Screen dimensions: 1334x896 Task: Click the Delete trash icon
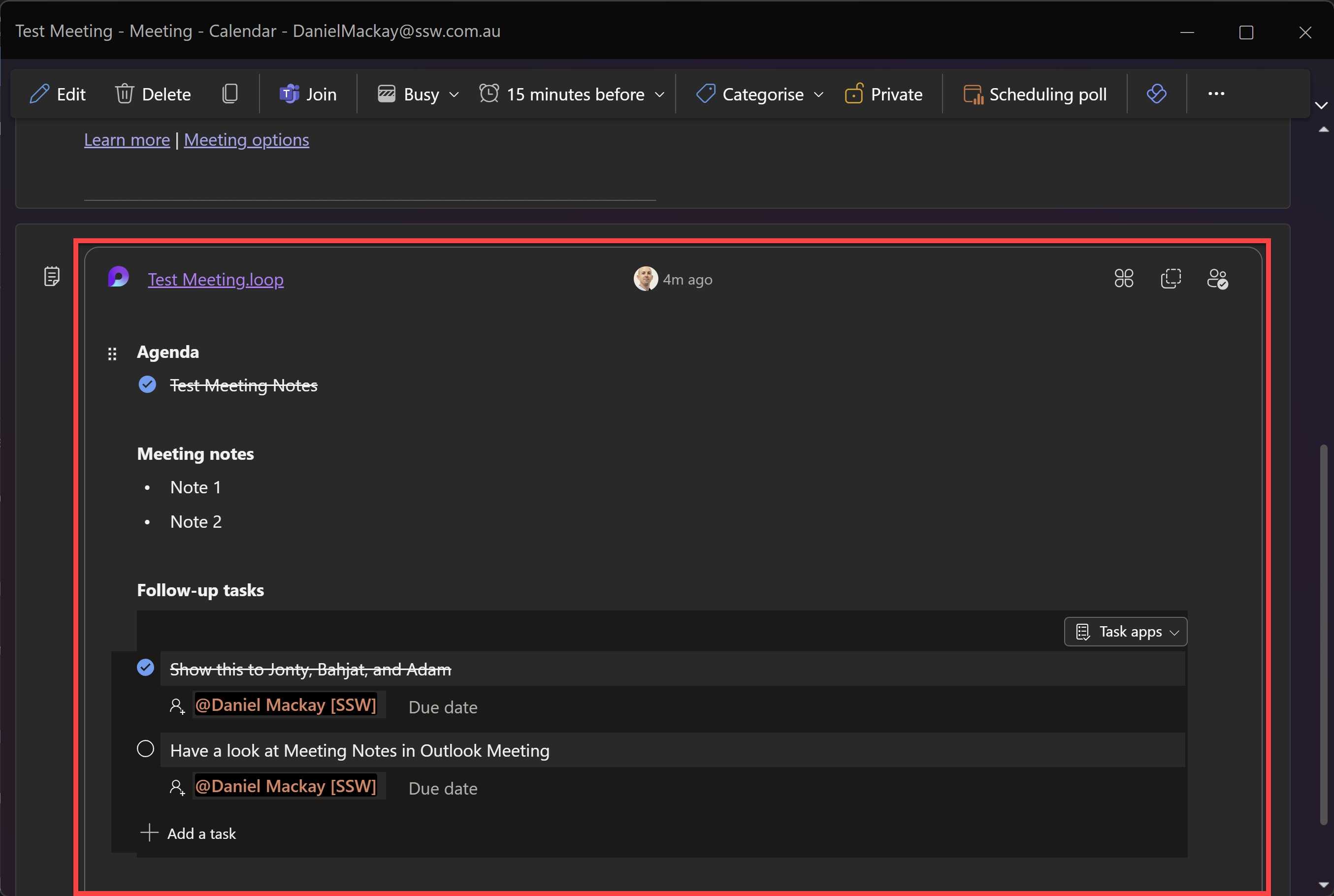pyautogui.click(x=124, y=94)
